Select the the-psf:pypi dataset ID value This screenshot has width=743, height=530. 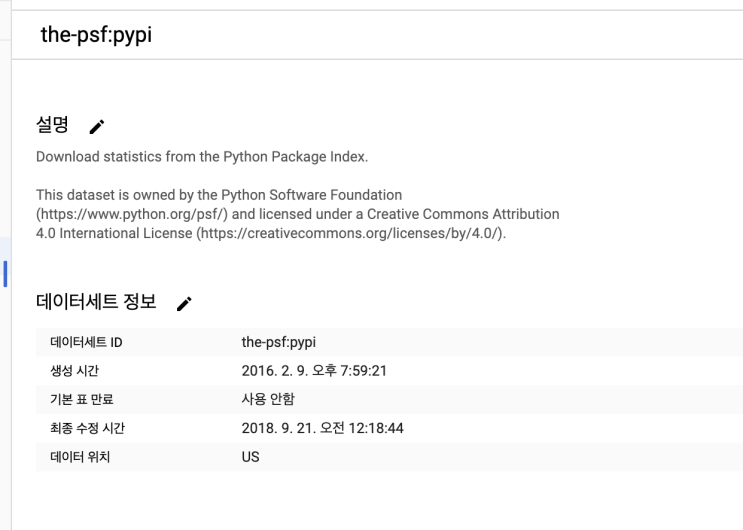(279, 342)
